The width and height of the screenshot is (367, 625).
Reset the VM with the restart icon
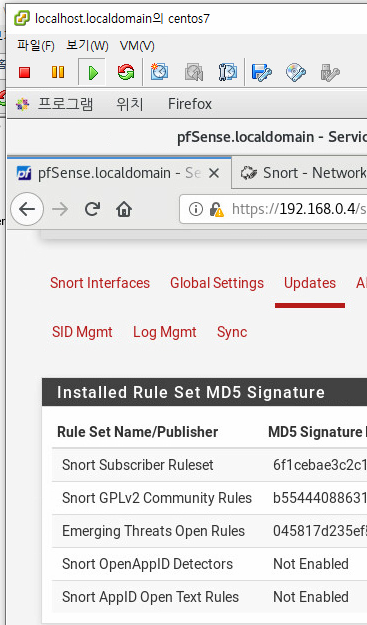point(126,72)
